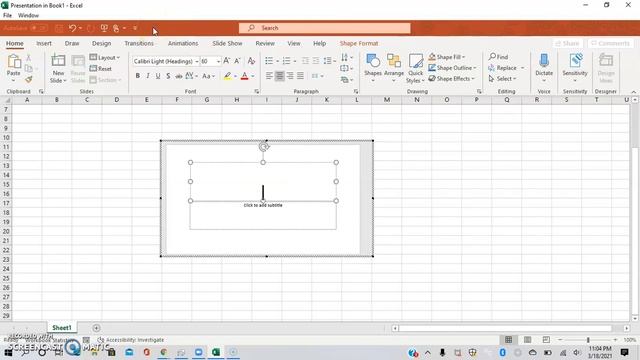This screenshot has height=360, width=640.
Task: Open the Slide Show tab
Action: click(x=227, y=43)
